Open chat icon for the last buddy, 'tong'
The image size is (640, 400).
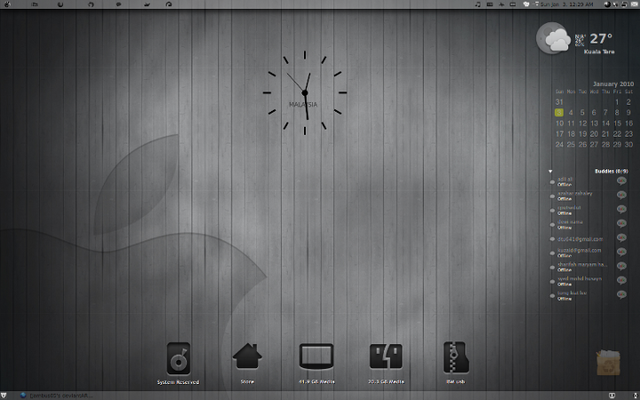[621, 294]
